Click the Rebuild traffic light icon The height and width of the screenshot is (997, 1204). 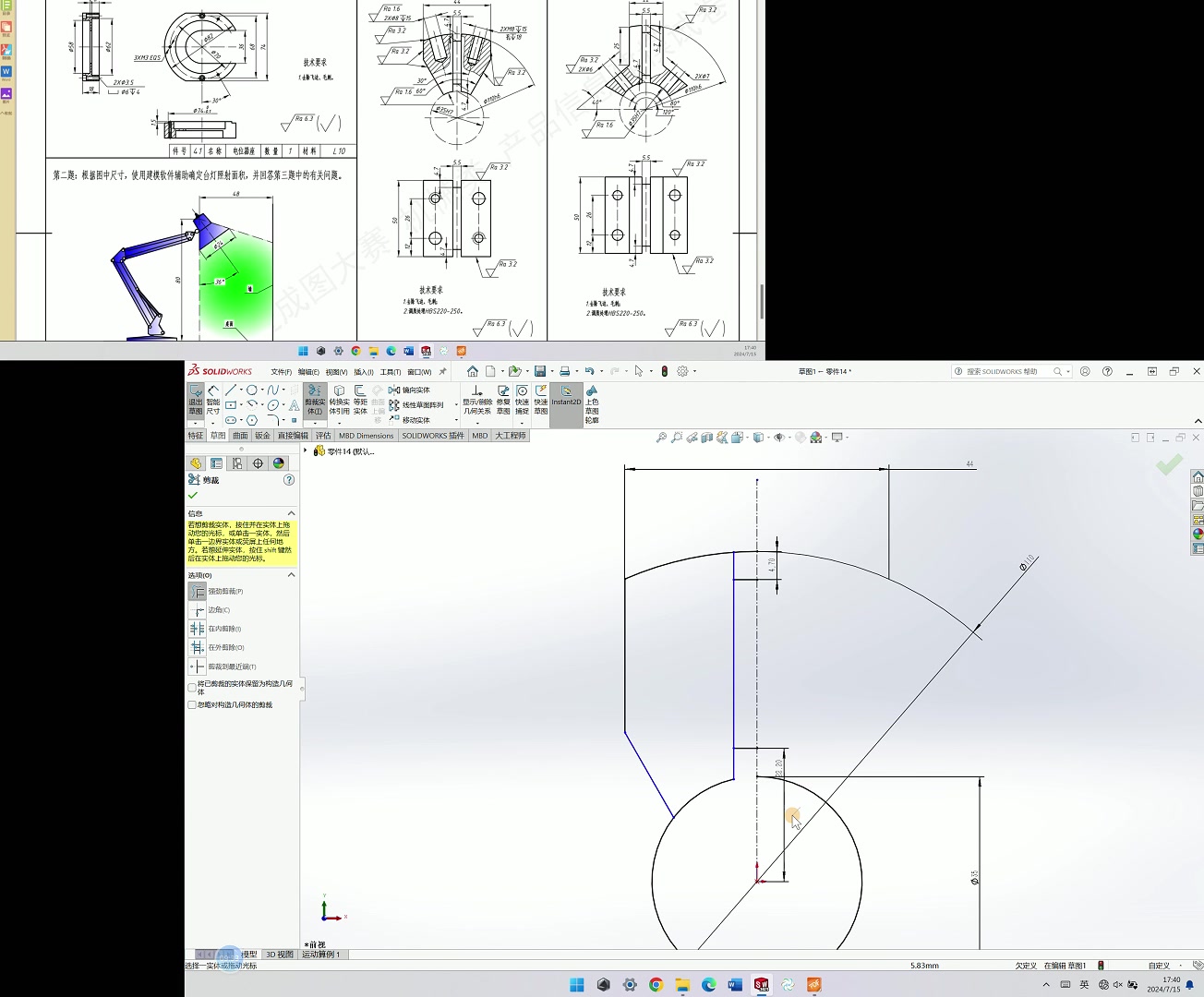664,371
